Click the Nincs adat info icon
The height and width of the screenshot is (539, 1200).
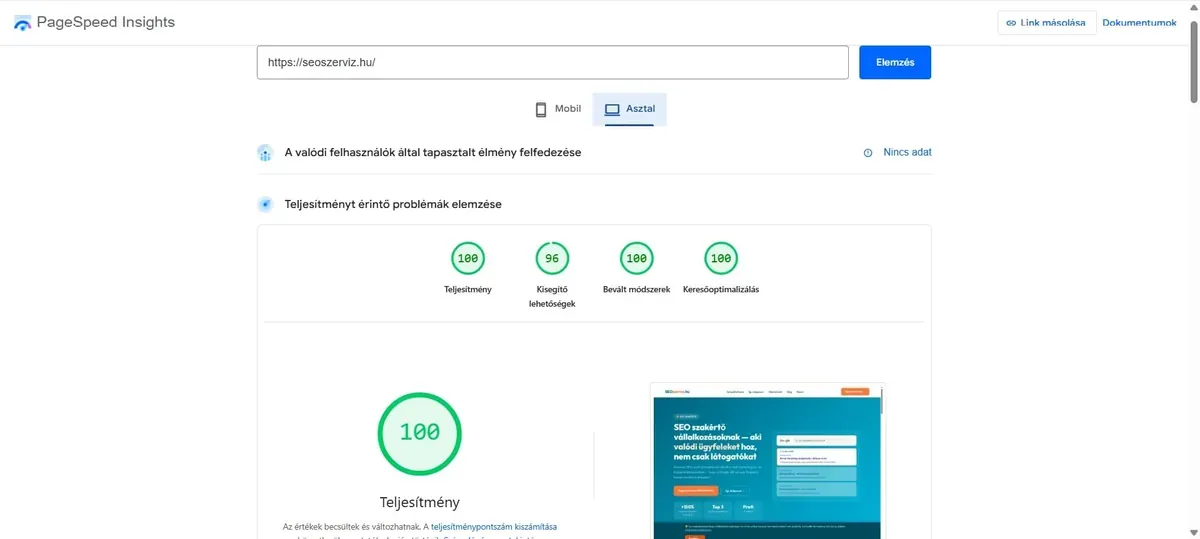coord(868,153)
